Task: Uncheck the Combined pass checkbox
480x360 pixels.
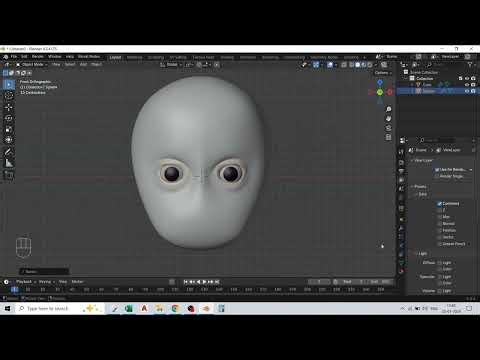Action: click(x=439, y=204)
